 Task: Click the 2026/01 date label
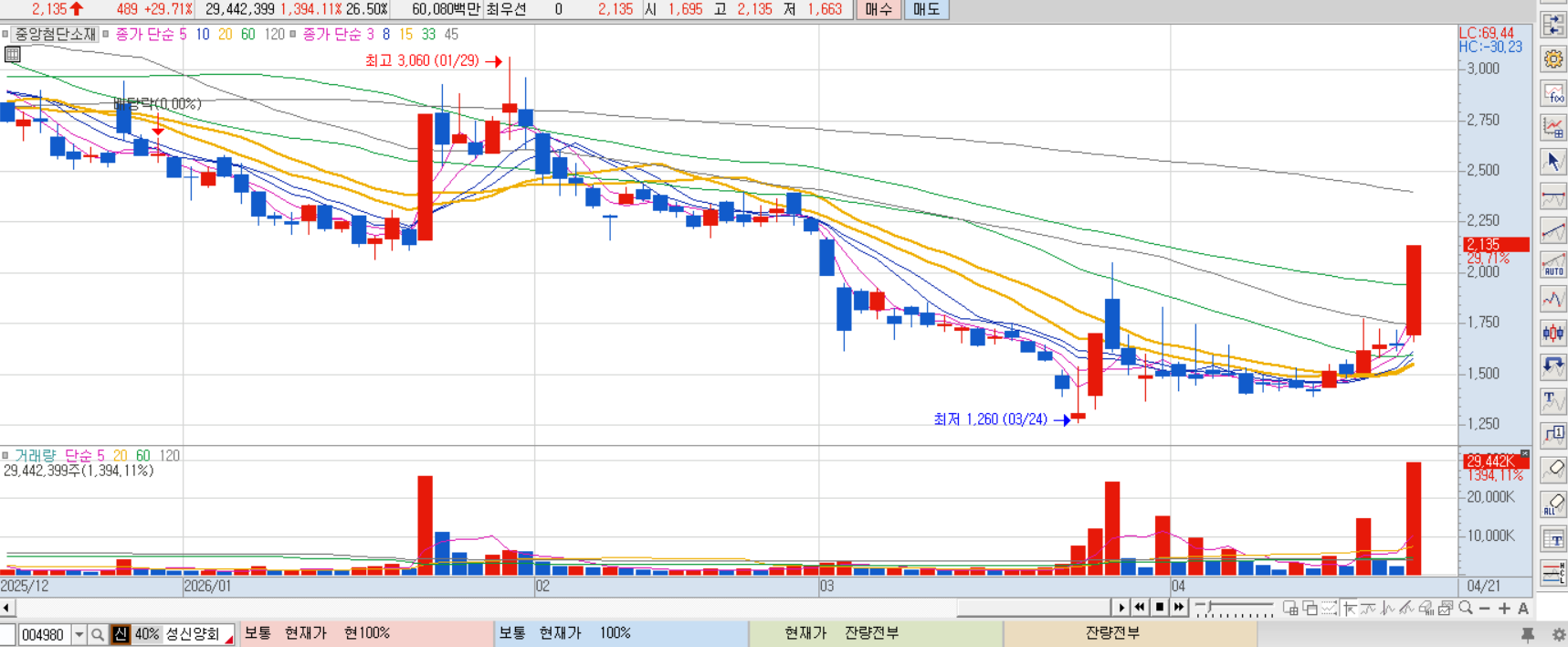point(207,586)
